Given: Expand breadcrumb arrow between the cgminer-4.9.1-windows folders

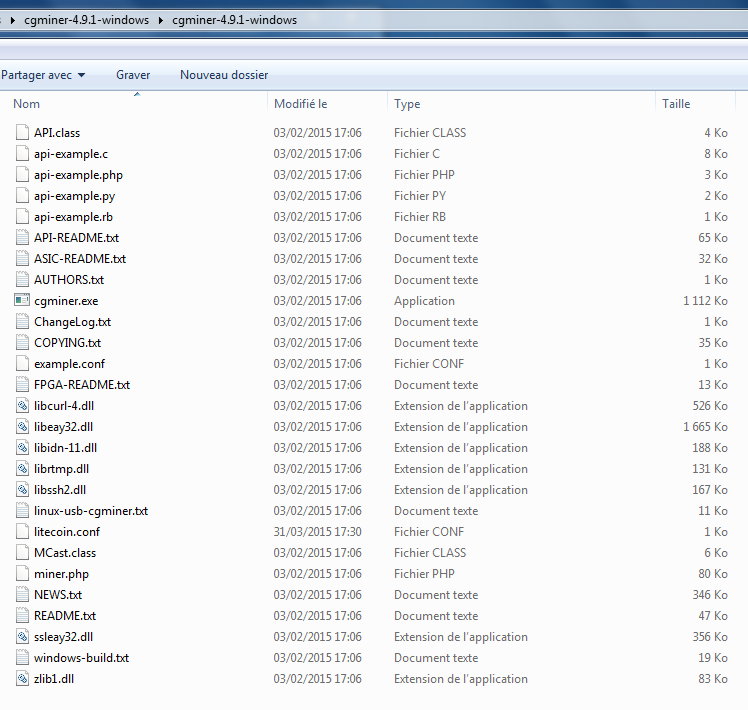Looking at the screenshot, I should tap(160, 20).
